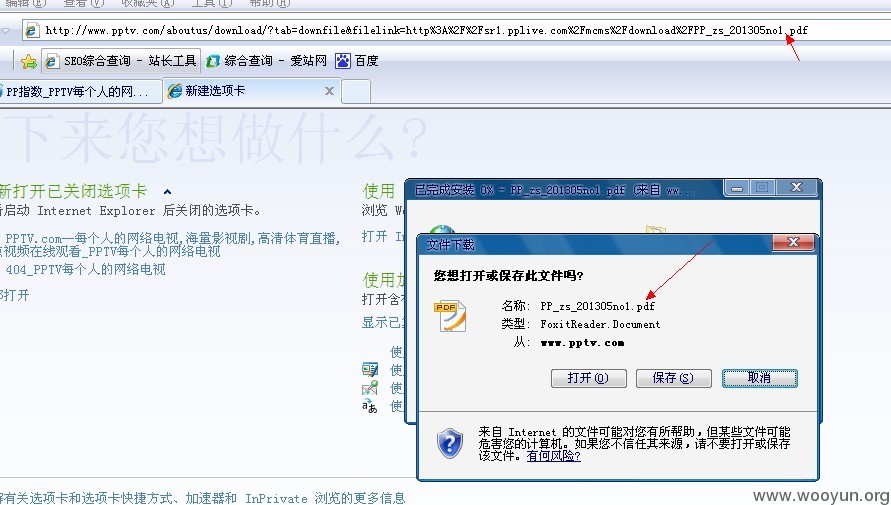This screenshot has width=891, height=505.
Task: Click the 打开(O) button in file download dialog
Action: tap(588, 378)
